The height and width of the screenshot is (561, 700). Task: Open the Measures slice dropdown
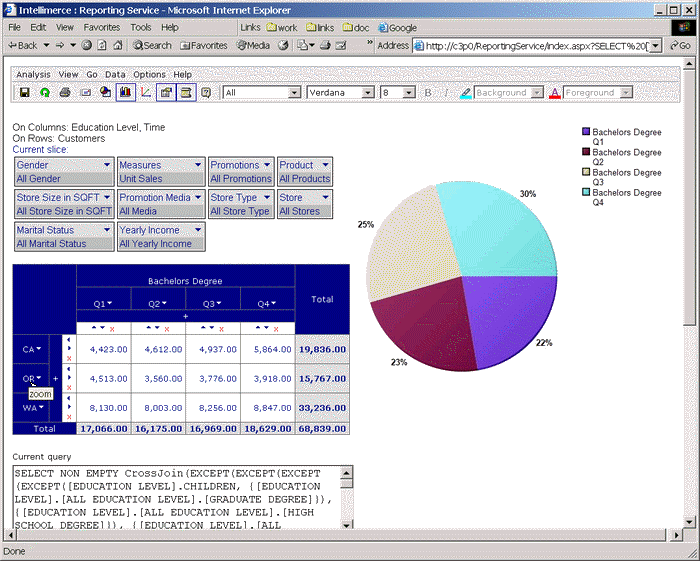click(x=198, y=165)
